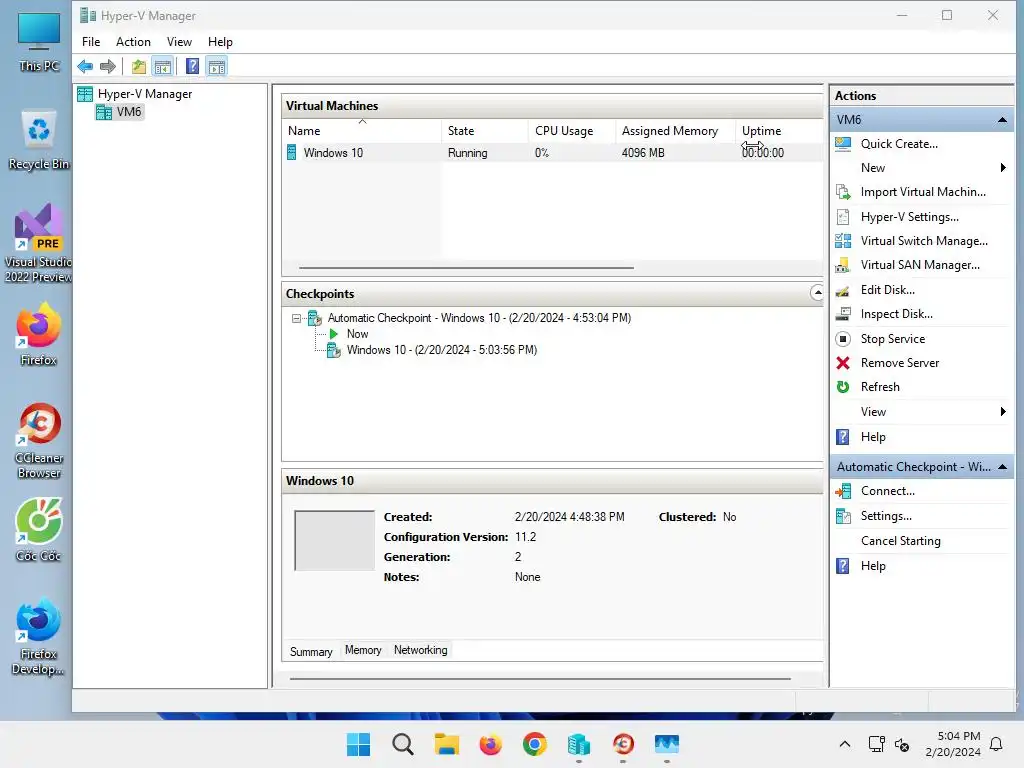This screenshot has width=1024, height=768.
Task: Open Settings under Automatic Checkpoint actions
Action: pyautogui.click(x=886, y=516)
